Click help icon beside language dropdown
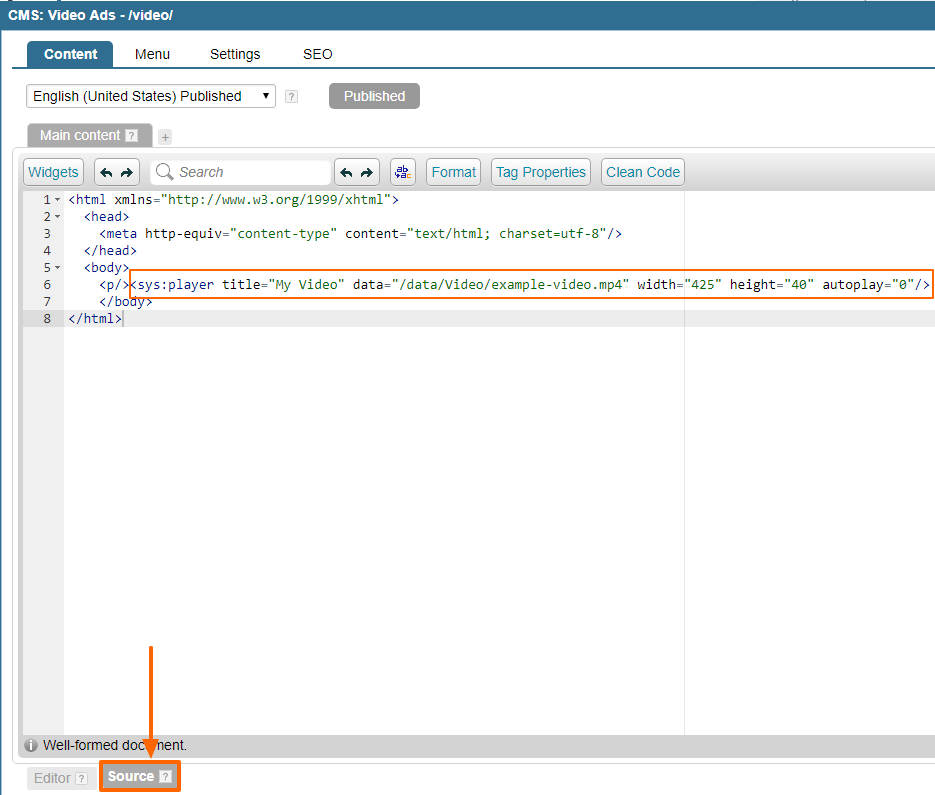Image resolution: width=935 pixels, height=795 pixels. (x=291, y=97)
